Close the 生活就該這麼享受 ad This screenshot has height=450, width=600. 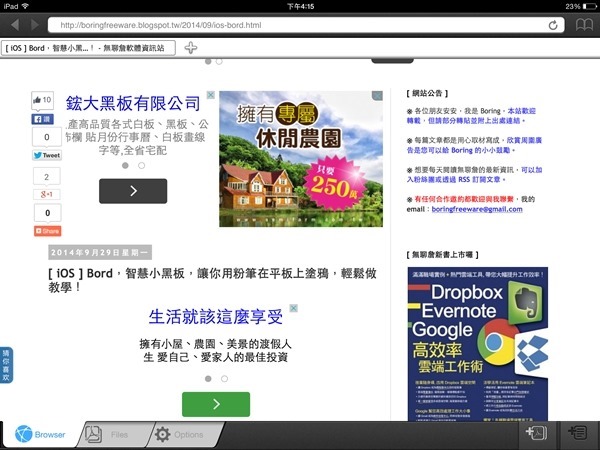[293, 308]
